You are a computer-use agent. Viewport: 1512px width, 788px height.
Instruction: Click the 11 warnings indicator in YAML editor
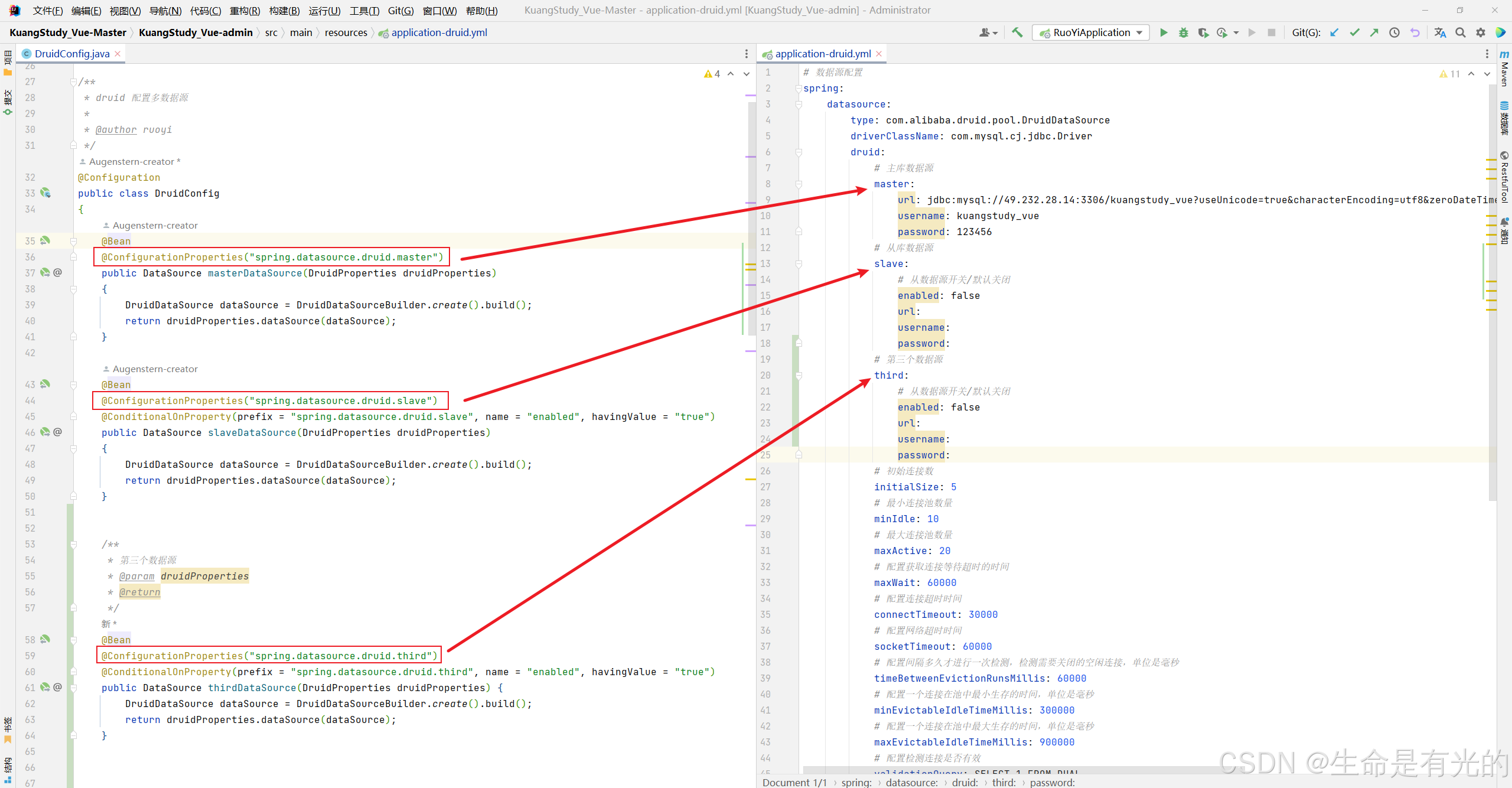pyautogui.click(x=1450, y=74)
